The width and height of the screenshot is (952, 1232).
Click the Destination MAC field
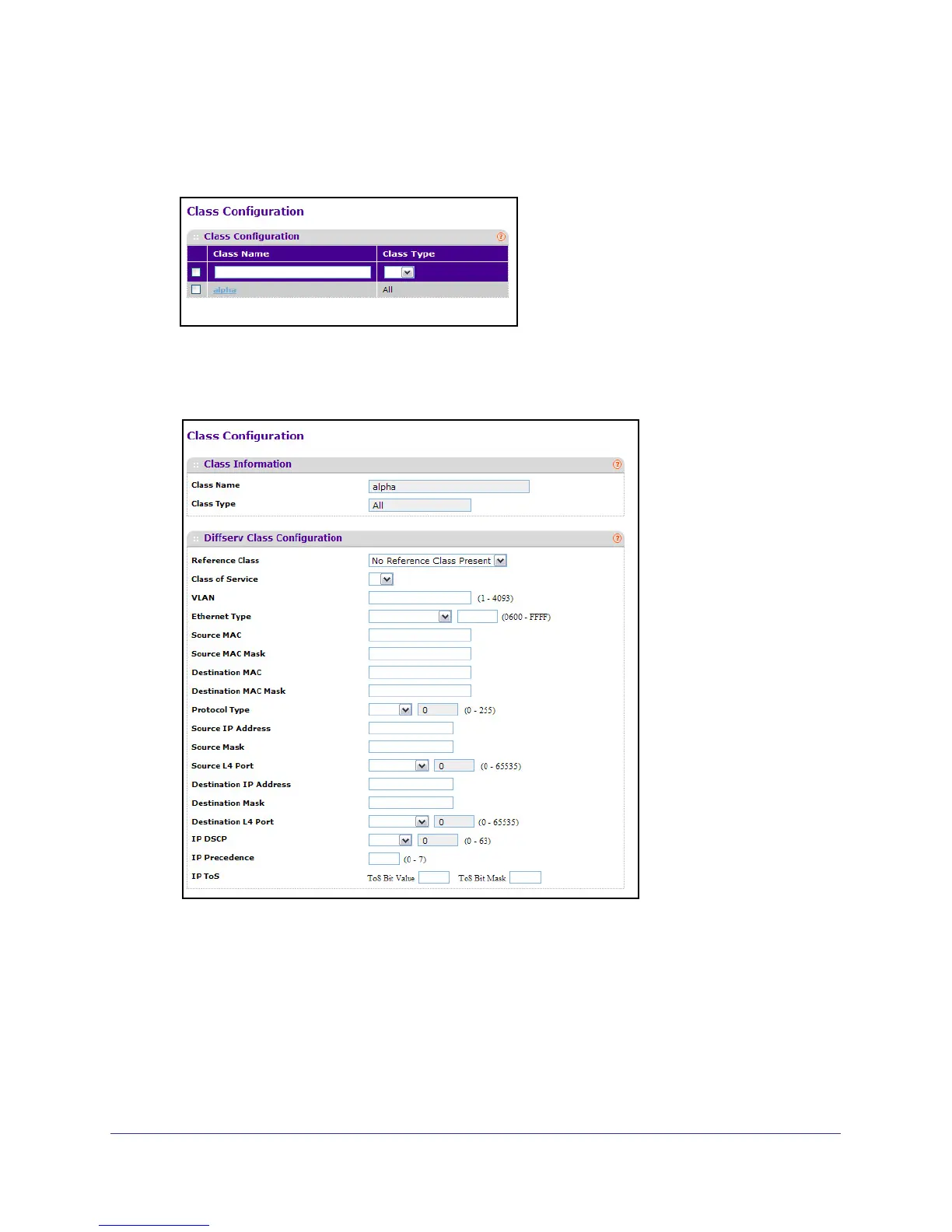[420, 673]
